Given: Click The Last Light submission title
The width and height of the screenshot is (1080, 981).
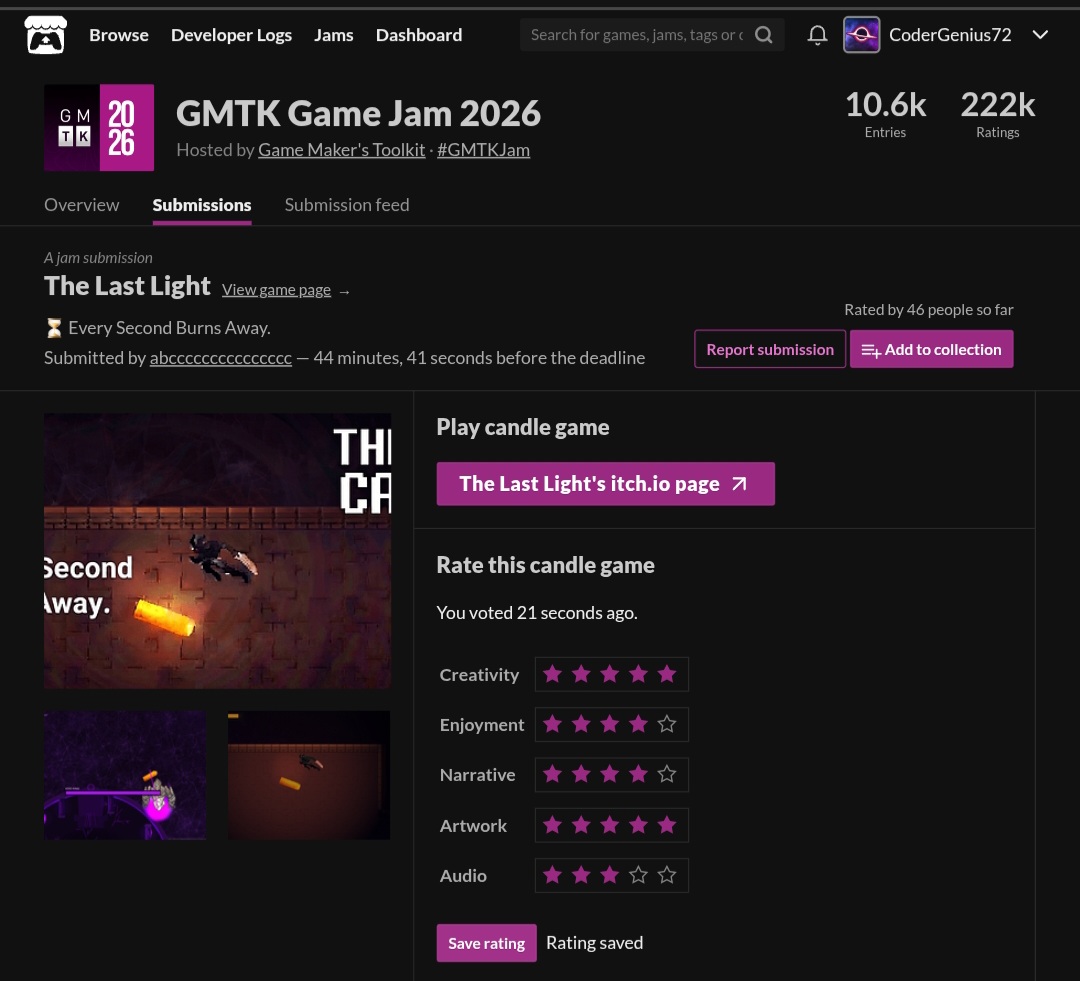Looking at the screenshot, I should click(127, 286).
